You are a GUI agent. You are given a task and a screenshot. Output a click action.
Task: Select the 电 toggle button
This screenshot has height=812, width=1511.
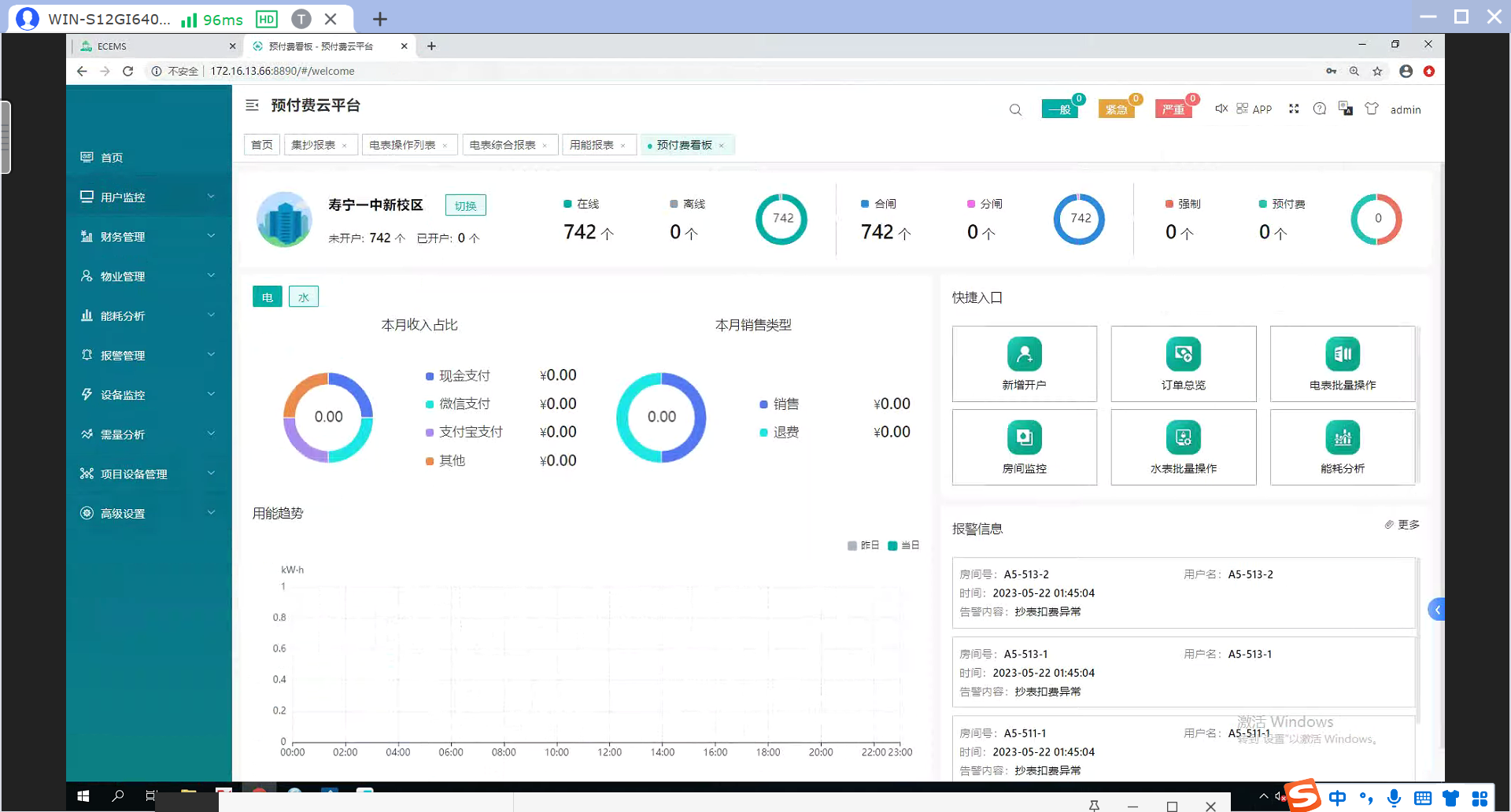tap(268, 297)
